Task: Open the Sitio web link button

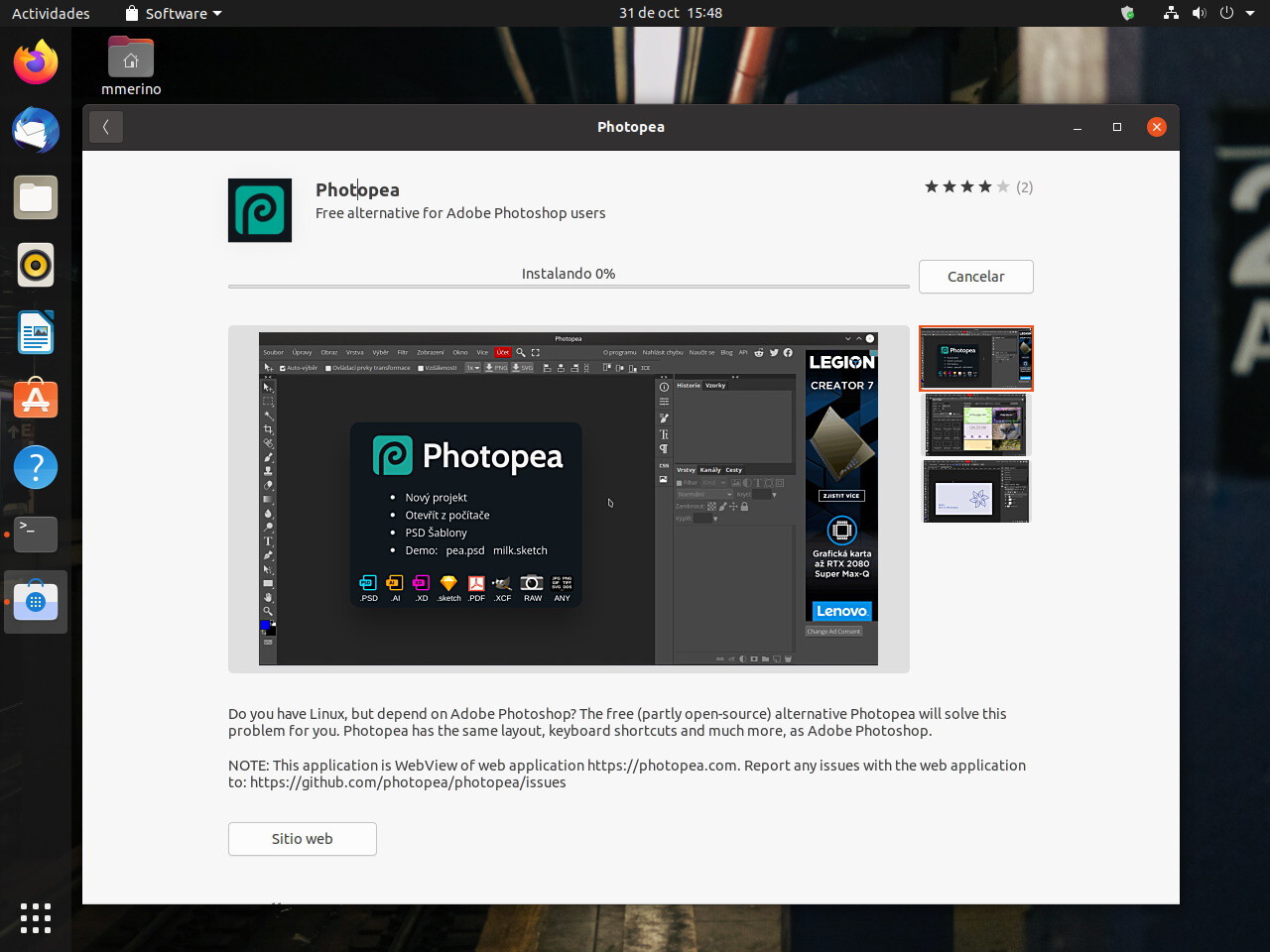Action: 303,839
